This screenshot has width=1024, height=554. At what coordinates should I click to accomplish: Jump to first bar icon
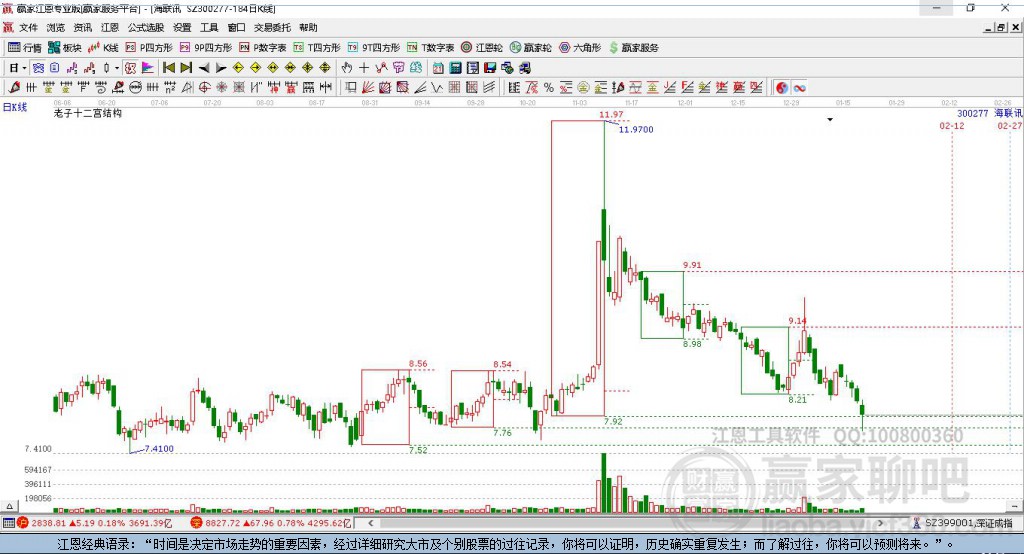pyautogui.click(x=168, y=68)
